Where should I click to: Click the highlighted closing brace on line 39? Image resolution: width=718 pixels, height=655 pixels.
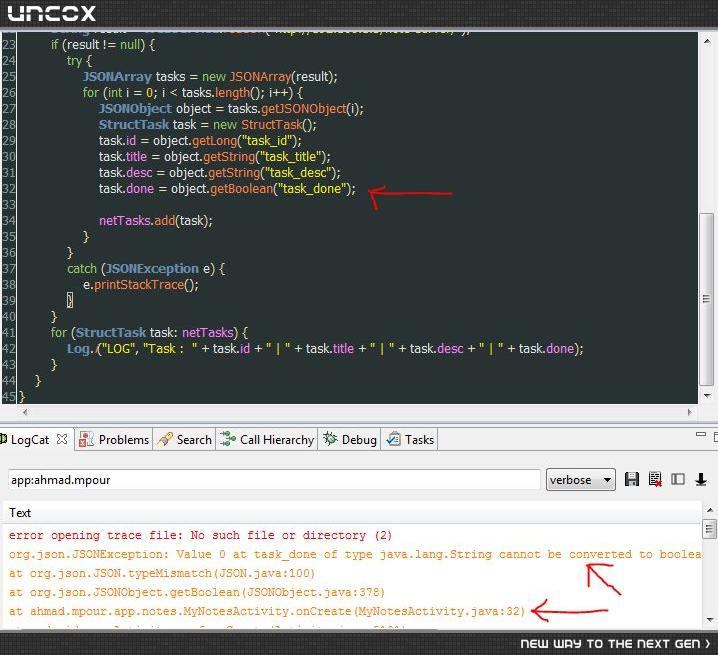(70, 300)
